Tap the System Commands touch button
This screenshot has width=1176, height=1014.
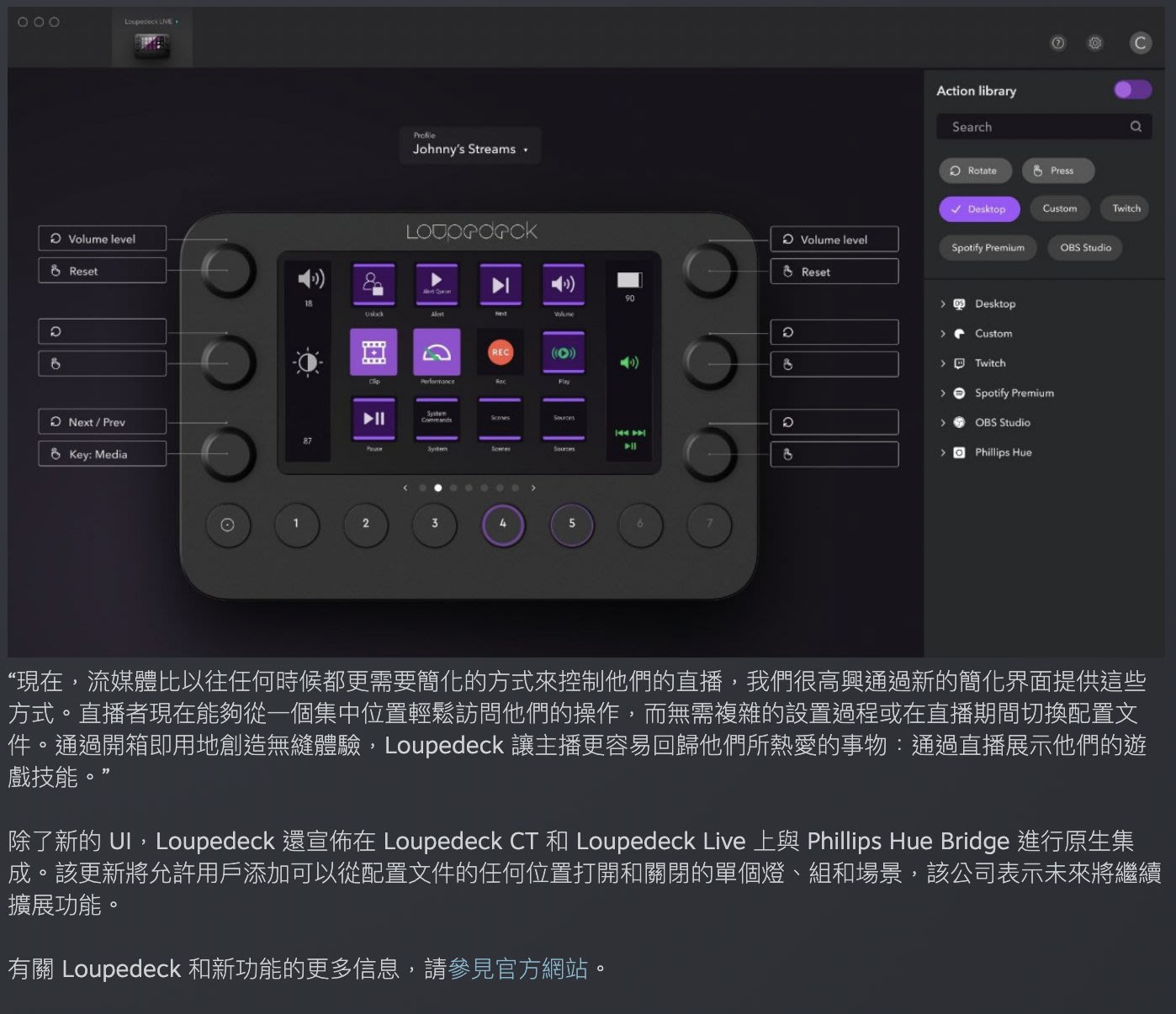coord(437,419)
